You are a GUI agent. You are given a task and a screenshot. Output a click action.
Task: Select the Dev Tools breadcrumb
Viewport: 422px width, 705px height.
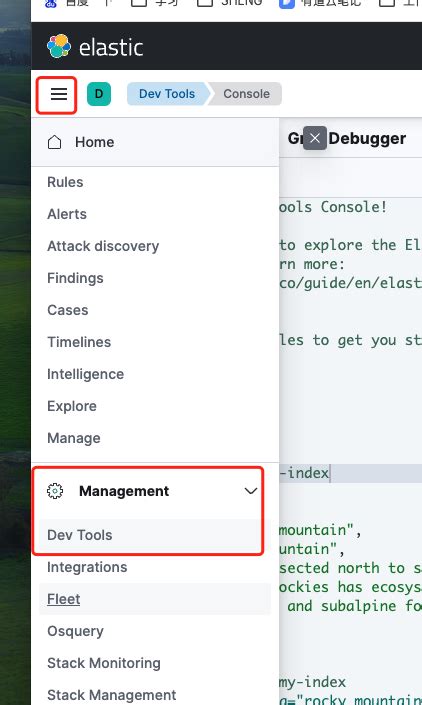coord(167,94)
